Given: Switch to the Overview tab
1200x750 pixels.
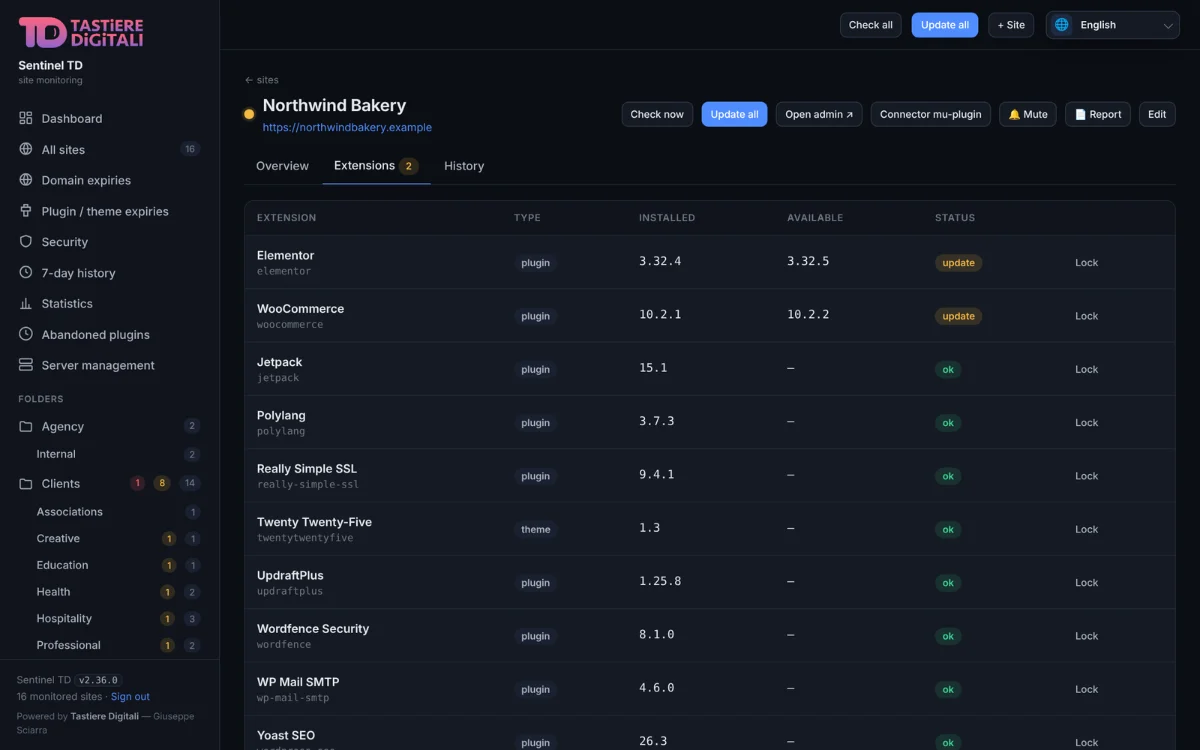Looking at the screenshot, I should pyautogui.click(x=282, y=166).
